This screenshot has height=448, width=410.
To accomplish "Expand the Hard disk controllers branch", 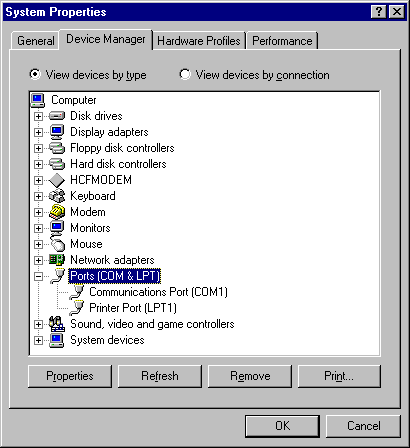I will coord(38,164).
